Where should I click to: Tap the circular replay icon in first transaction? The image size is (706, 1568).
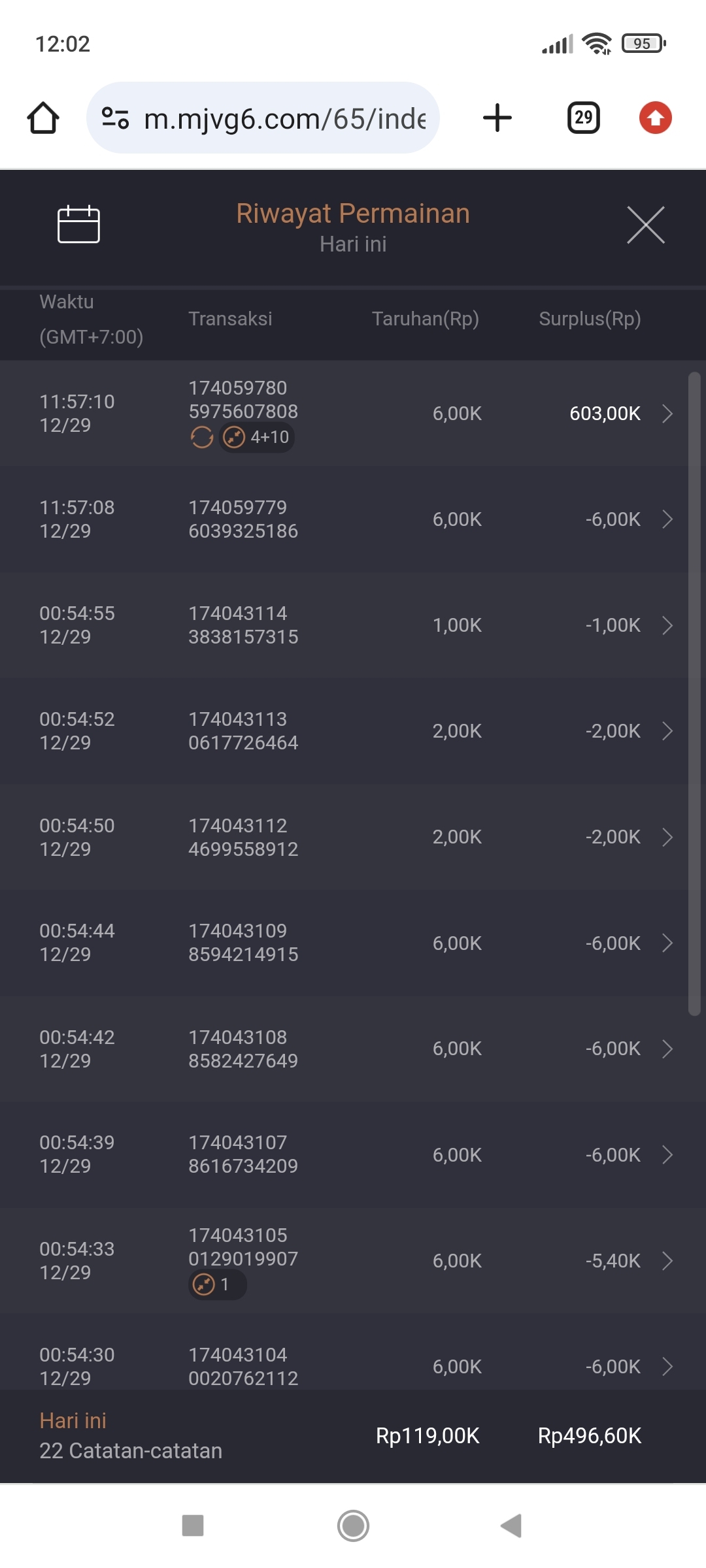202,437
